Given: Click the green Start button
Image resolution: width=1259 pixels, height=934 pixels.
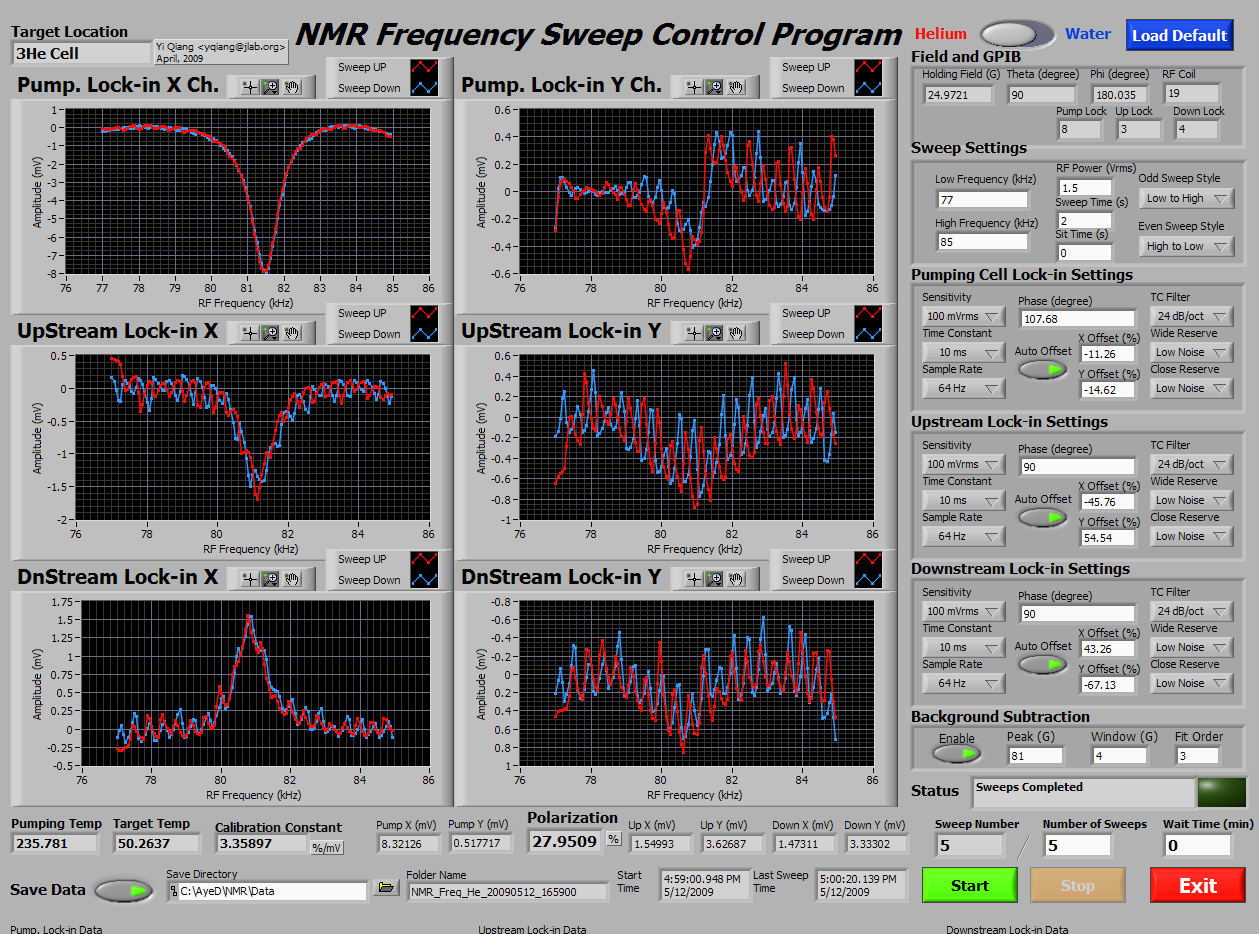Looking at the screenshot, I should [969, 885].
